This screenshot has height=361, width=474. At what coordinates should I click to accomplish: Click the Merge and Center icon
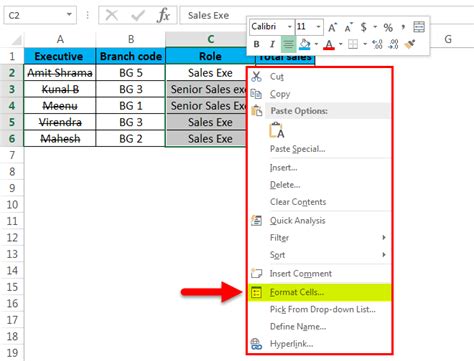(x=419, y=27)
